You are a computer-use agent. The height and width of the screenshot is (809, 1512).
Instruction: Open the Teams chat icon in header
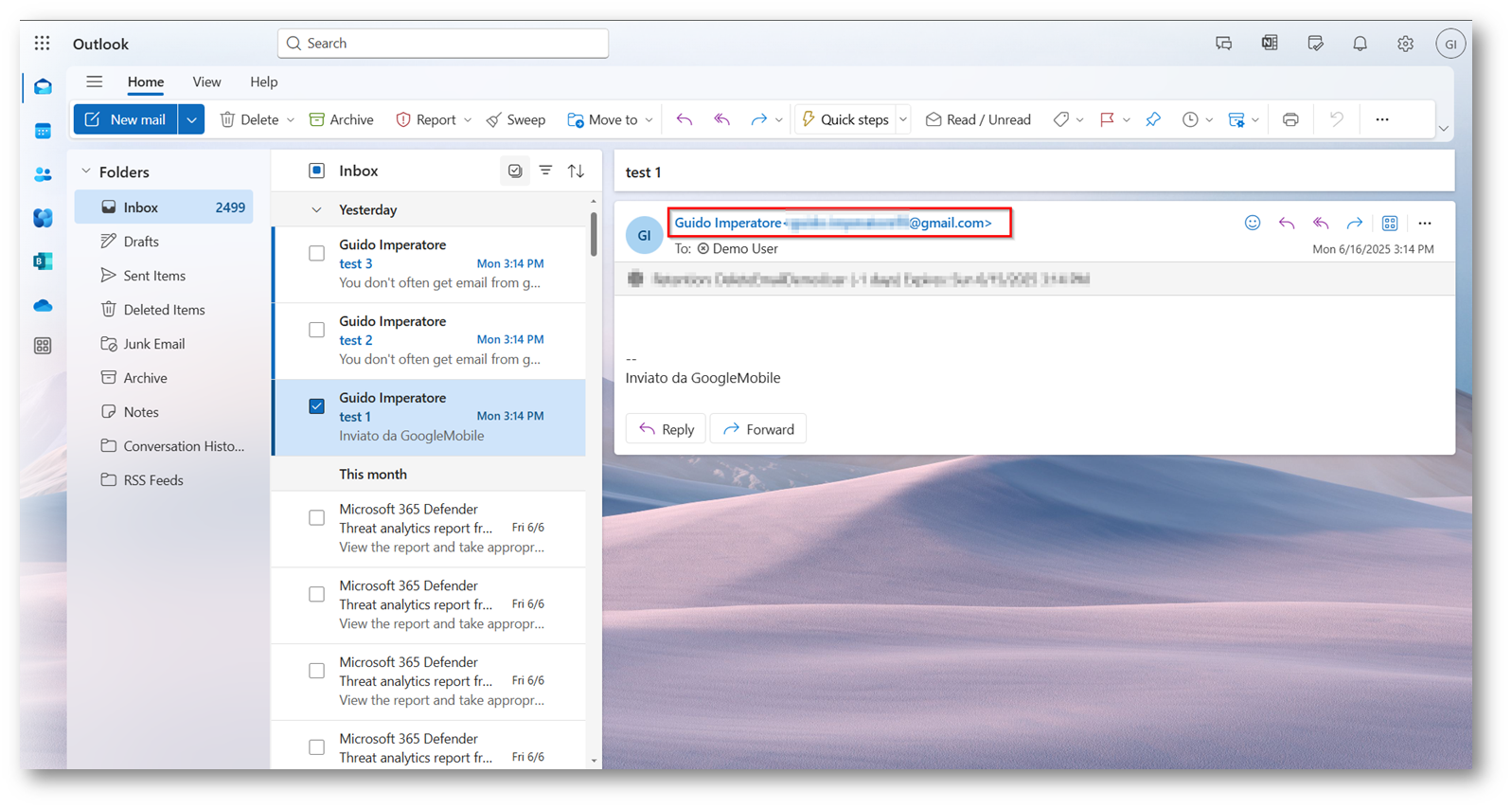(x=1223, y=44)
